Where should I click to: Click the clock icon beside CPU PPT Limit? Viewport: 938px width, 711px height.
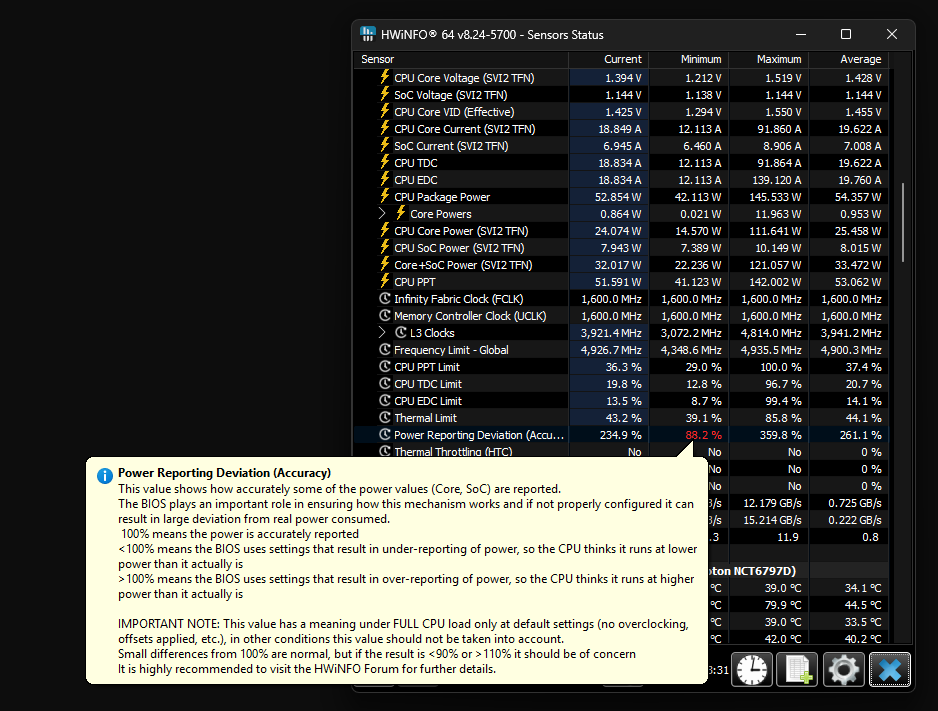(x=385, y=367)
